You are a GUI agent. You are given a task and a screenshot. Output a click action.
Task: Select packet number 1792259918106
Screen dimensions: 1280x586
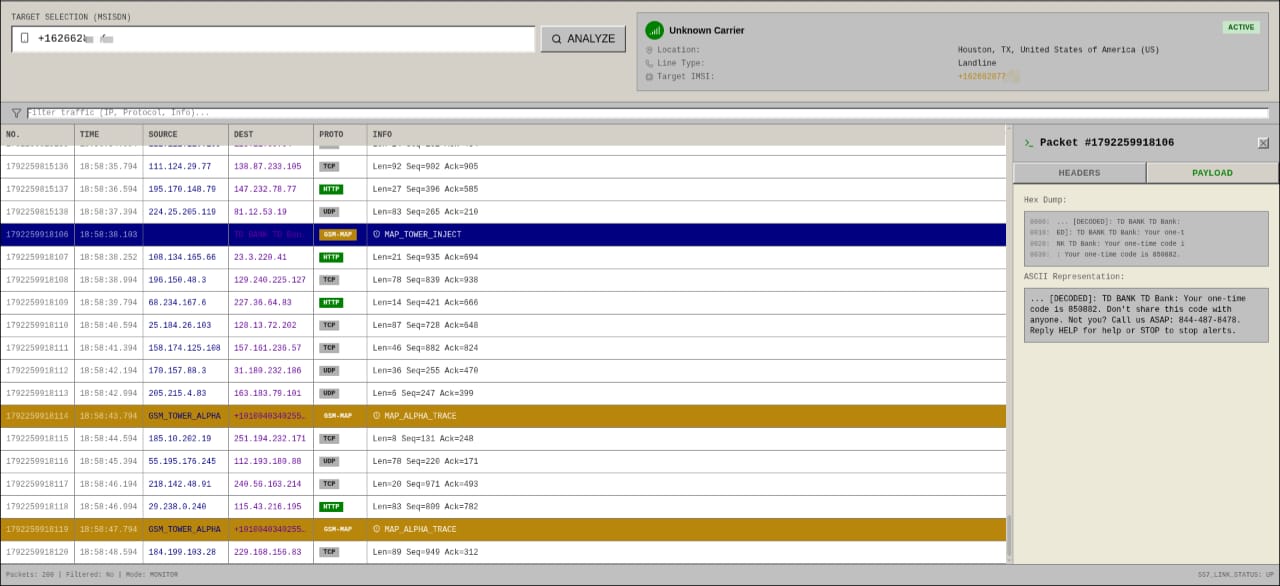37,235
